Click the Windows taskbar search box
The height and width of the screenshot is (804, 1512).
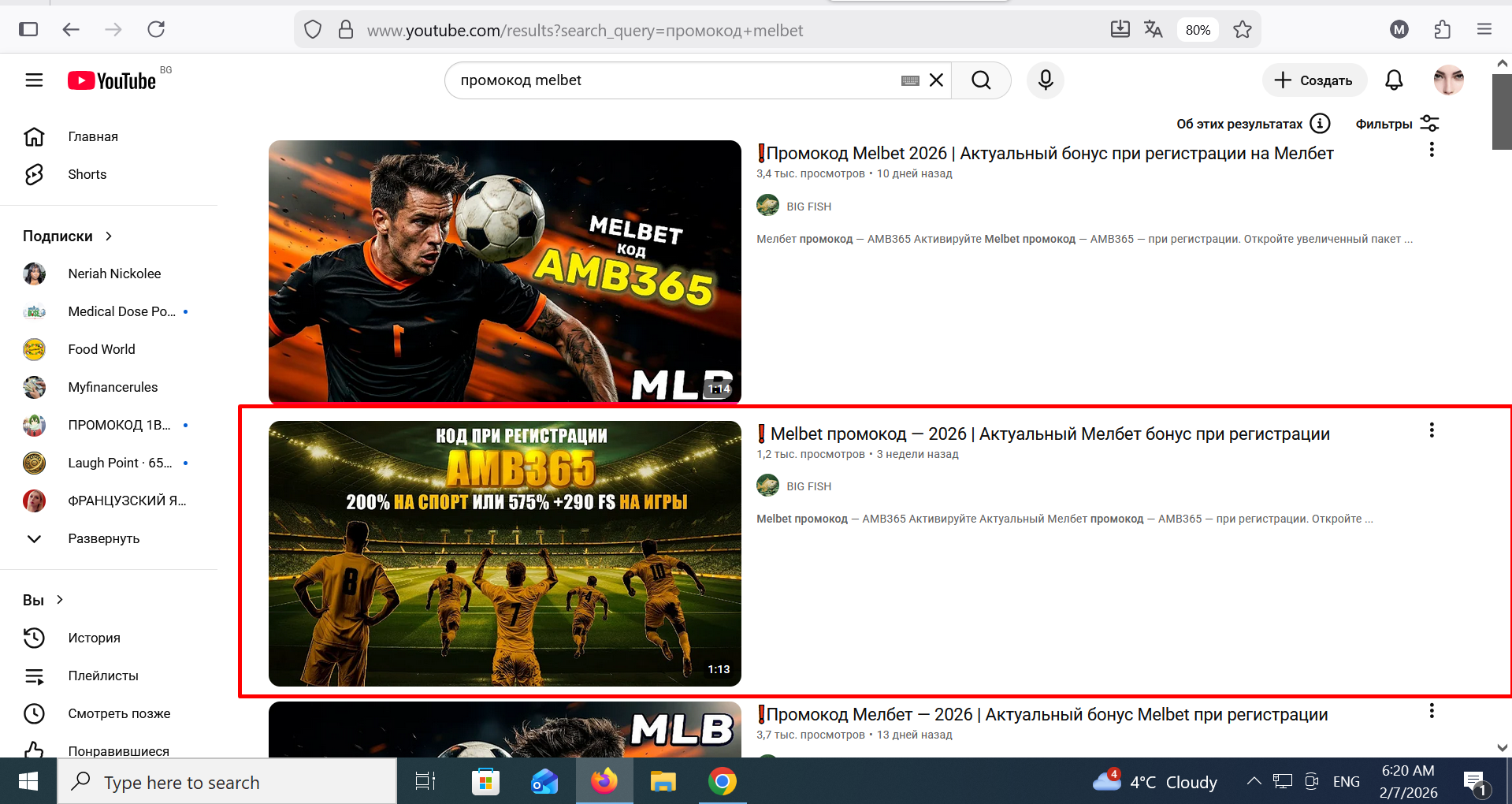[x=227, y=782]
